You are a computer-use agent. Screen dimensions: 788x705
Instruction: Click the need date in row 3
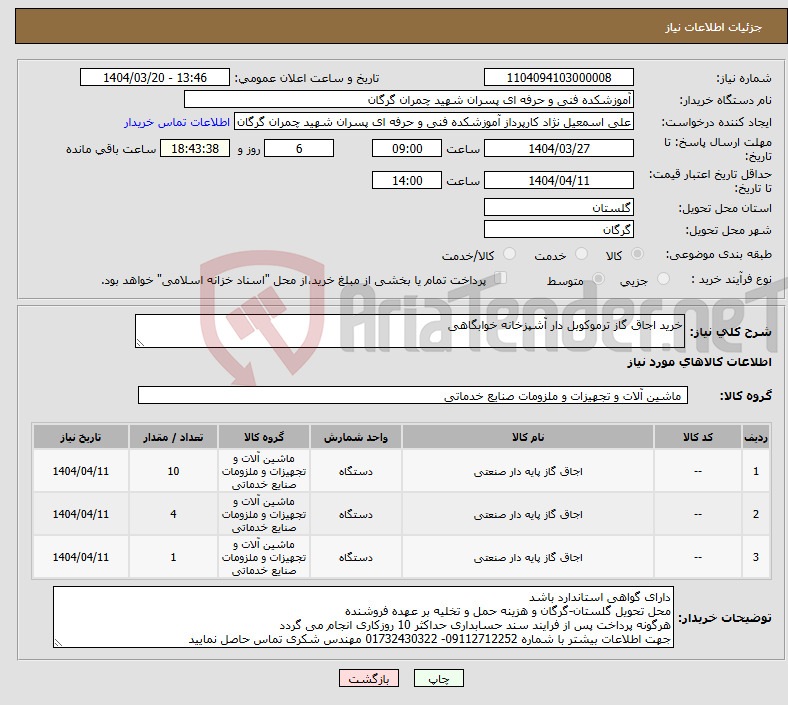pyautogui.click(x=80, y=557)
